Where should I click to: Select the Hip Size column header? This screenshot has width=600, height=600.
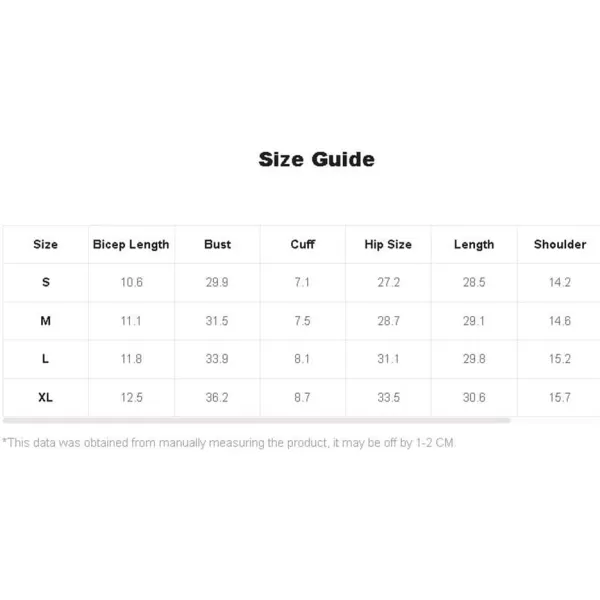coord(388,244)
